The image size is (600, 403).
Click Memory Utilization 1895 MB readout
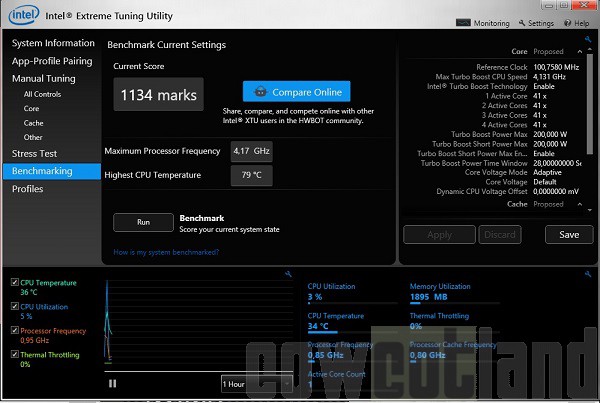429,297
